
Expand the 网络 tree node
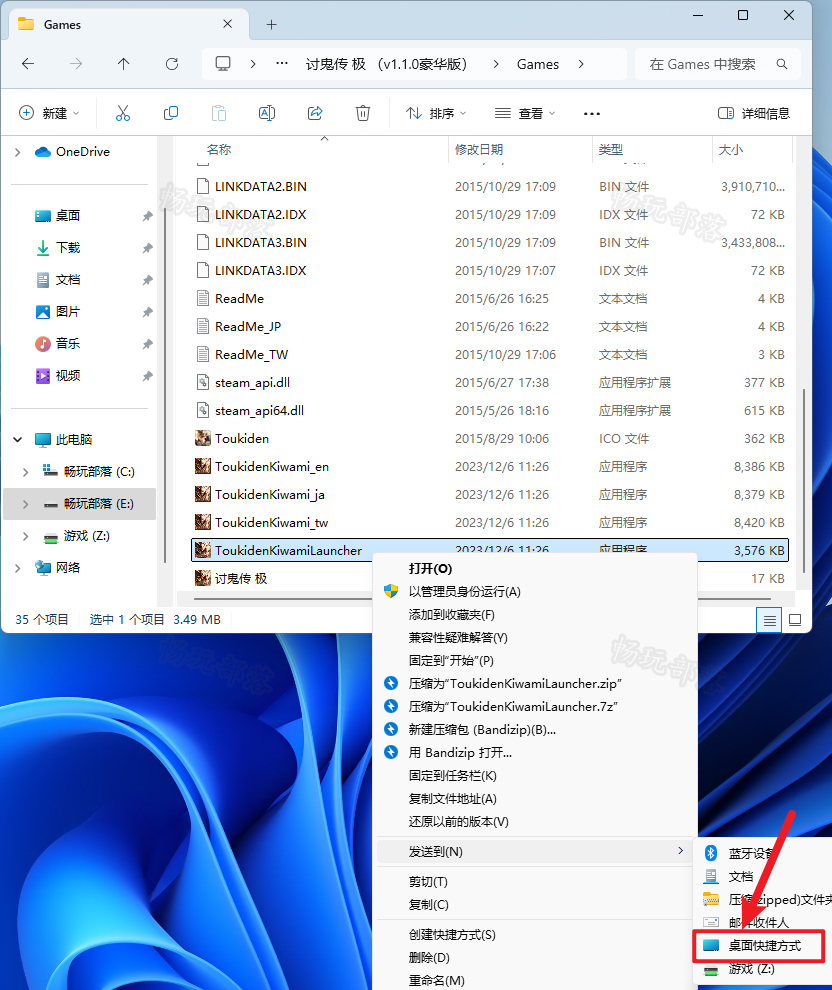pyautogui.click(x=18, y=568)
